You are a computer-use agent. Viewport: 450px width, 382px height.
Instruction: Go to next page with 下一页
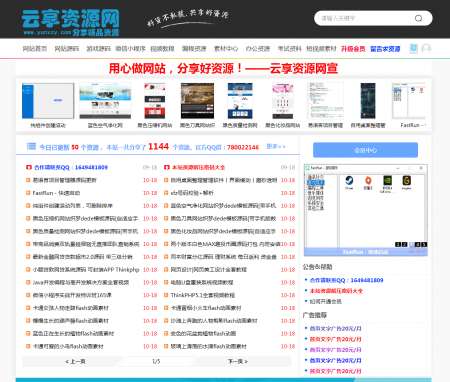click(x=237, y=361)
